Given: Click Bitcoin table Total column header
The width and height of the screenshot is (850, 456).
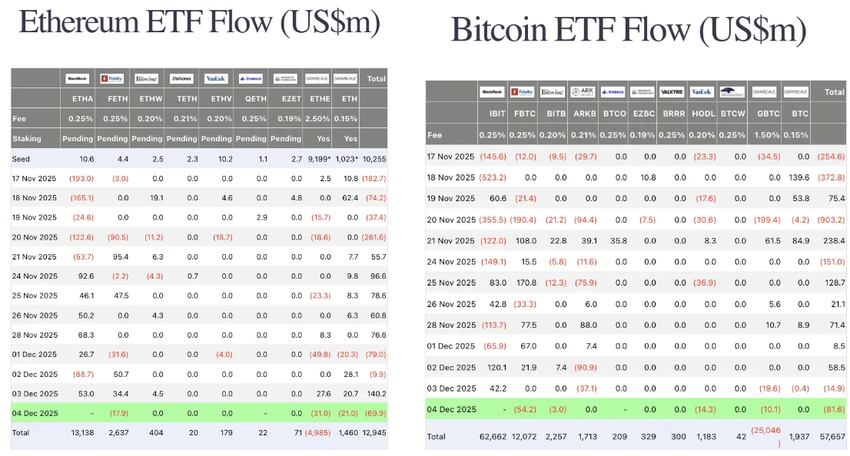Looking at the screenshot, I should click(x=833, y=92).
